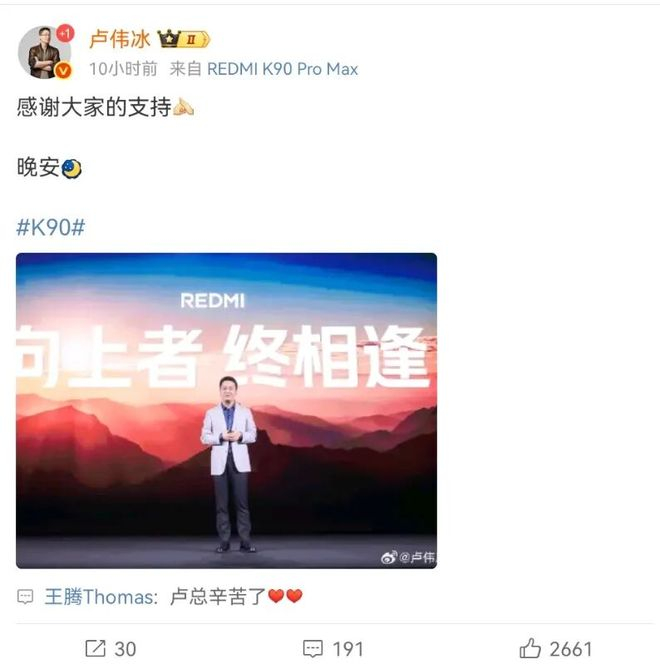The image size is (660, 669).
Task: Click the repost count 30
Action: pos(125,649)
